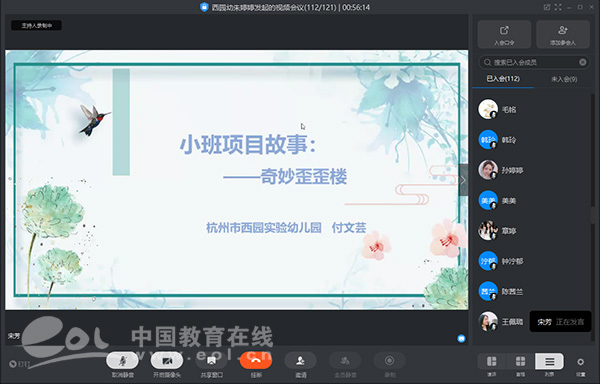The image size is (600, 384).
Task: Click the 入会口令 meeting passcode button
Action: coord(504,34)
